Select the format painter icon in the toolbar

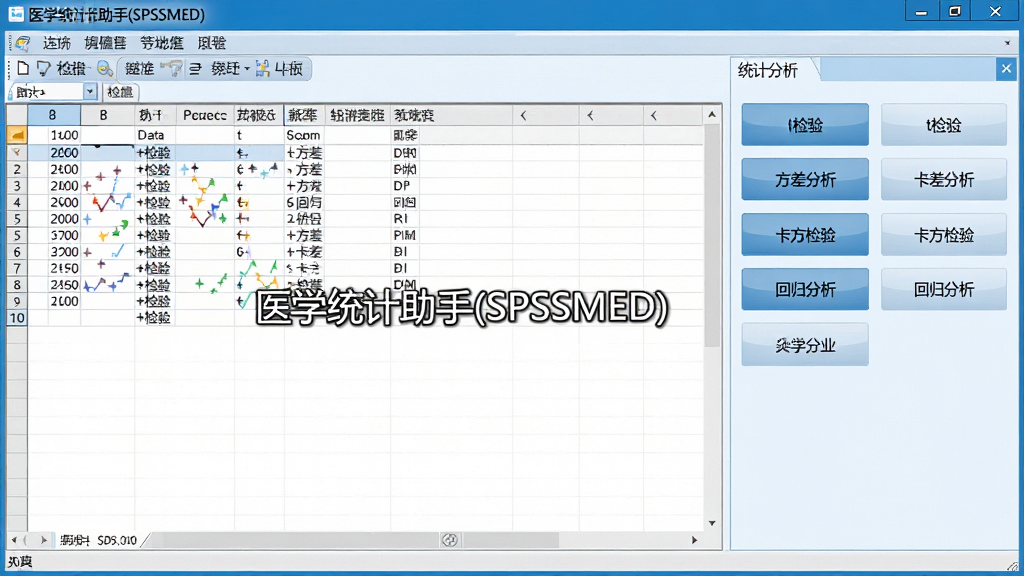coord(172,69)
